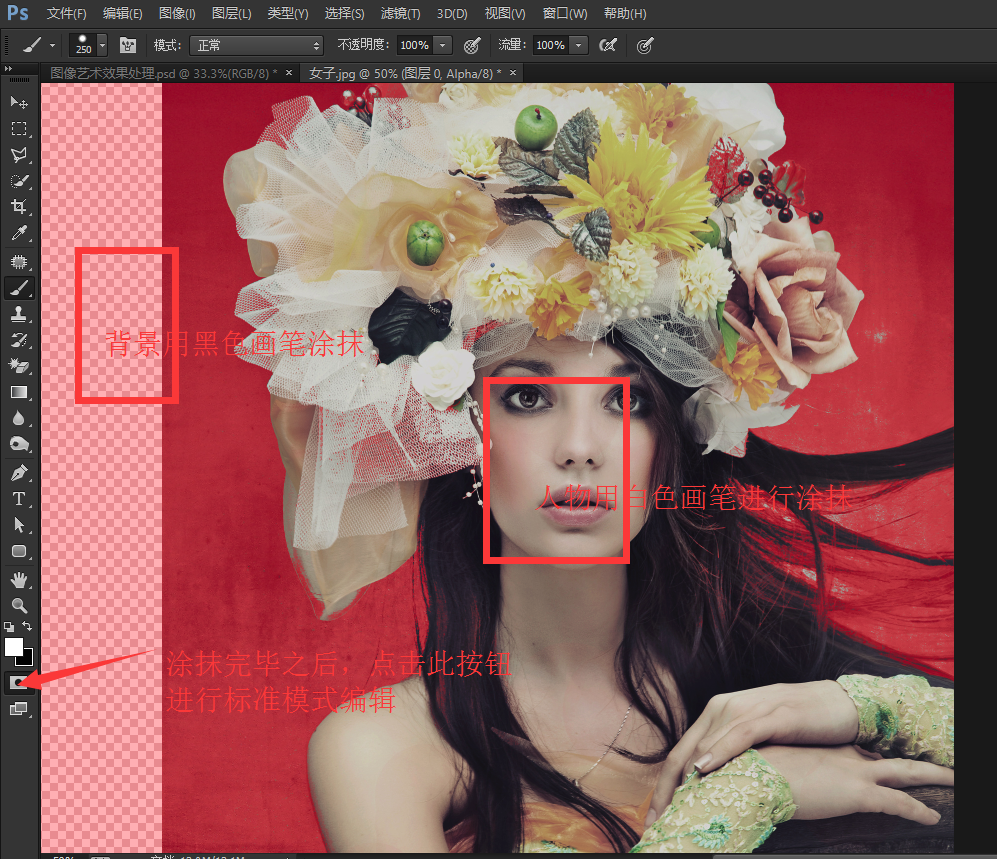Select the Hand tool
Image resolution: width=997 pixels, height=859 pixels.
click(x=19, y=579)
